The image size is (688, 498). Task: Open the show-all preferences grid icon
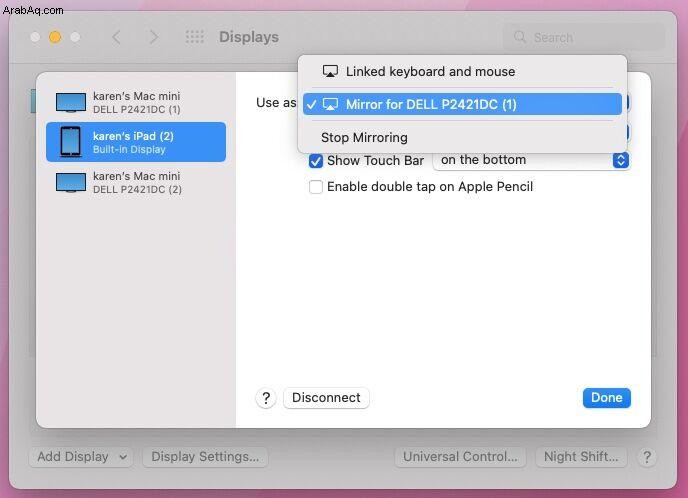coord(194,37)
